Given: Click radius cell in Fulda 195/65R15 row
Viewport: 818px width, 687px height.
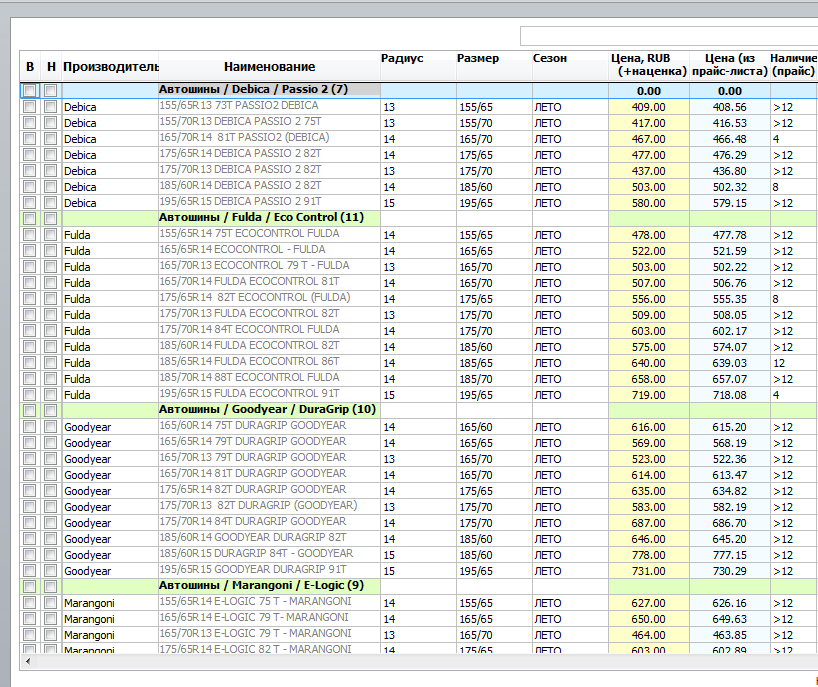Looking at the screenshot, I should 418,395.
